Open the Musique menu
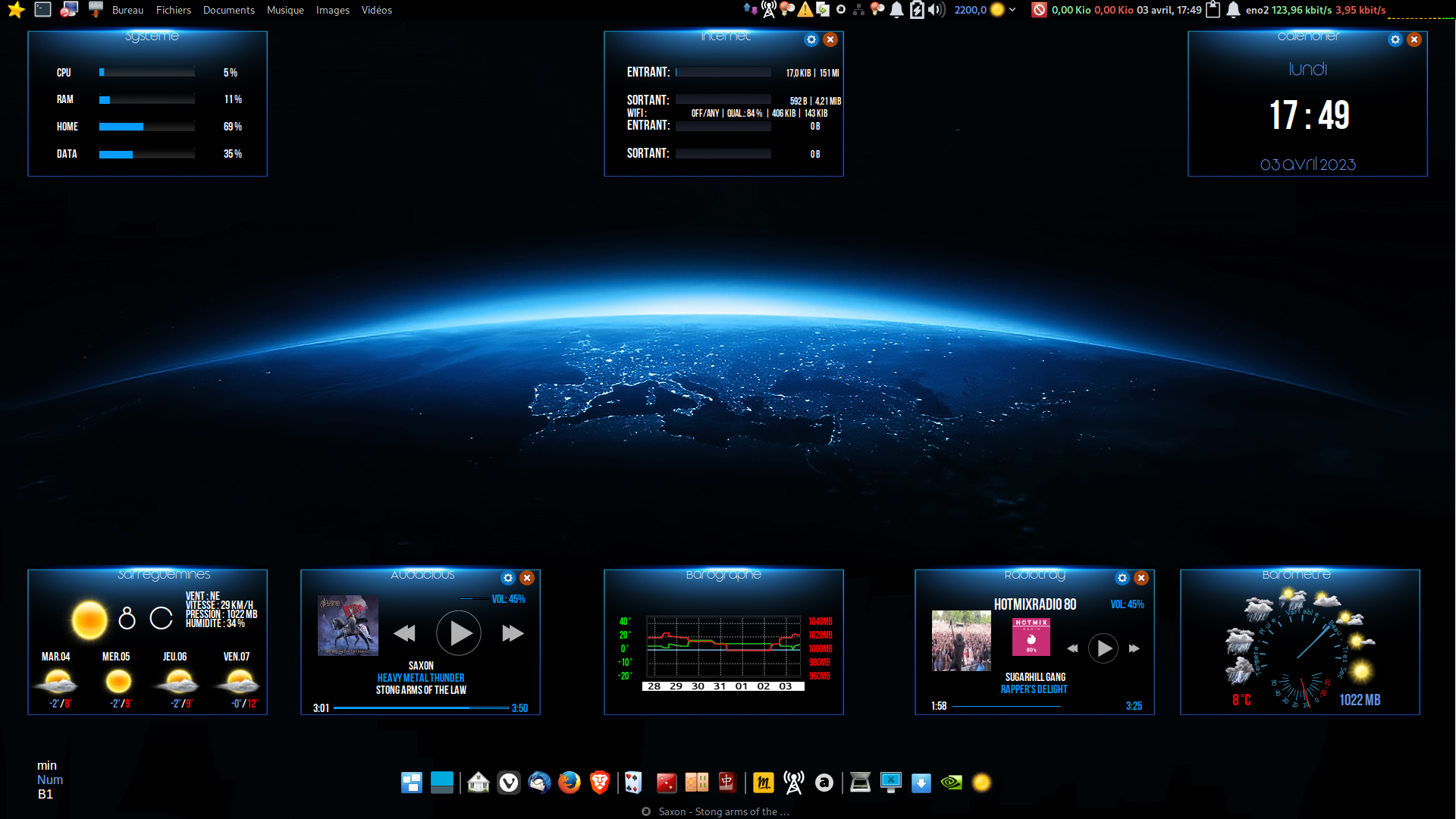Viewport: 1456px width, 819px height. [x=285, y=10]
